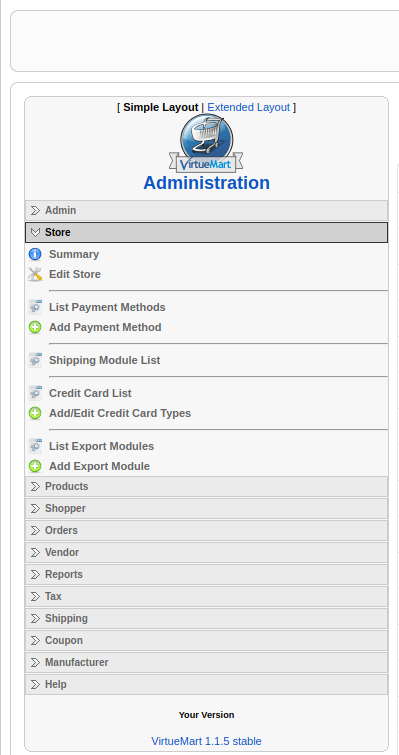Click the green plus icon for Add/Edit Credit Card Types
This screenshot has width=399, height=755.
pos(35,413)
